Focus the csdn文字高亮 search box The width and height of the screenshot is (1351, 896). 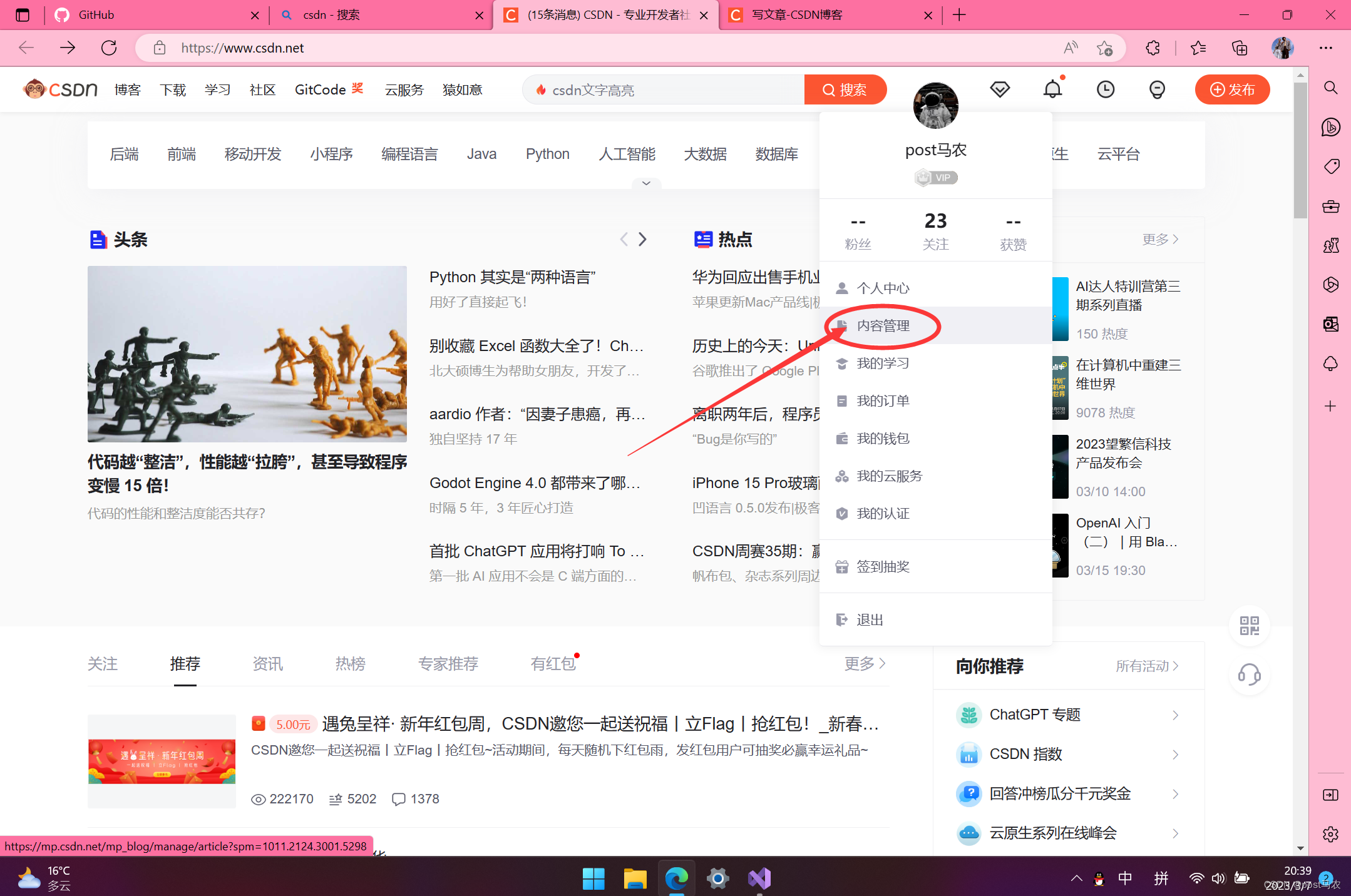click(x=664, y=89)
